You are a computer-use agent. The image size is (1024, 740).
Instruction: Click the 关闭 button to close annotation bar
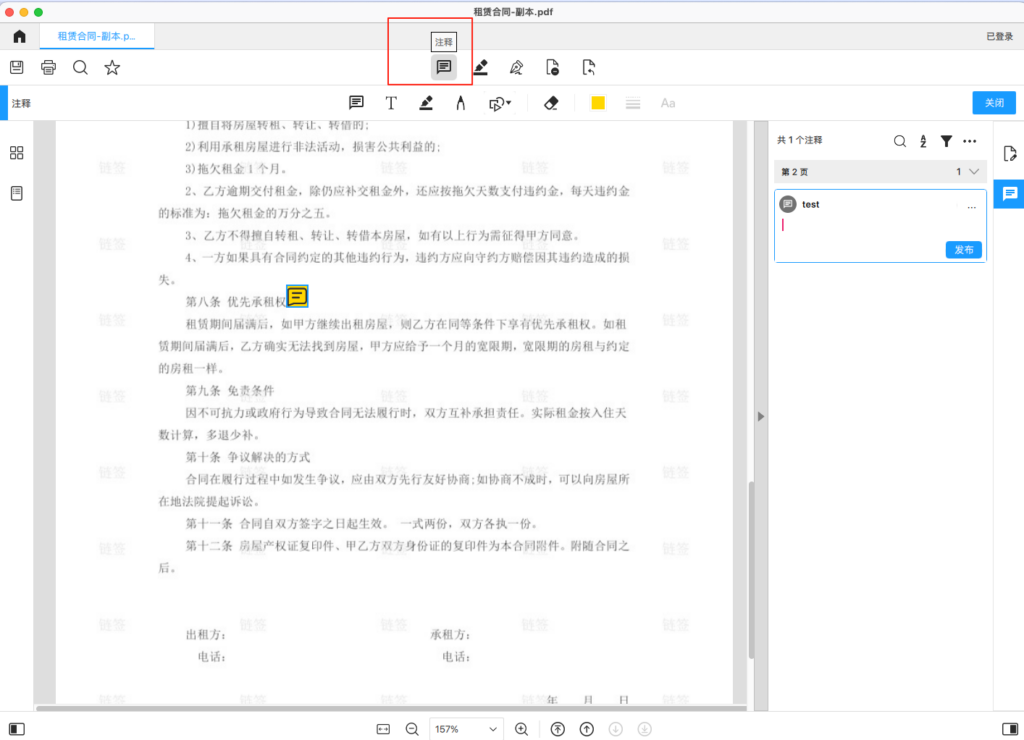tap(993, 103)
